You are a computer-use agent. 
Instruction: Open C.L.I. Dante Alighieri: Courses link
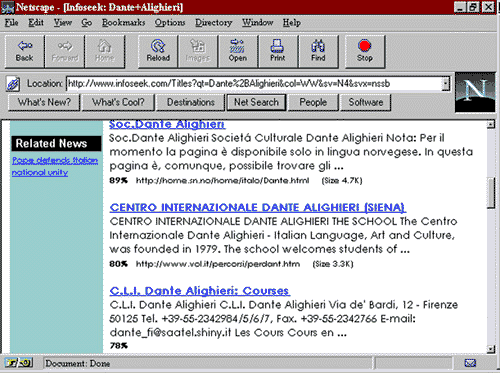click(x=200, y=291)
